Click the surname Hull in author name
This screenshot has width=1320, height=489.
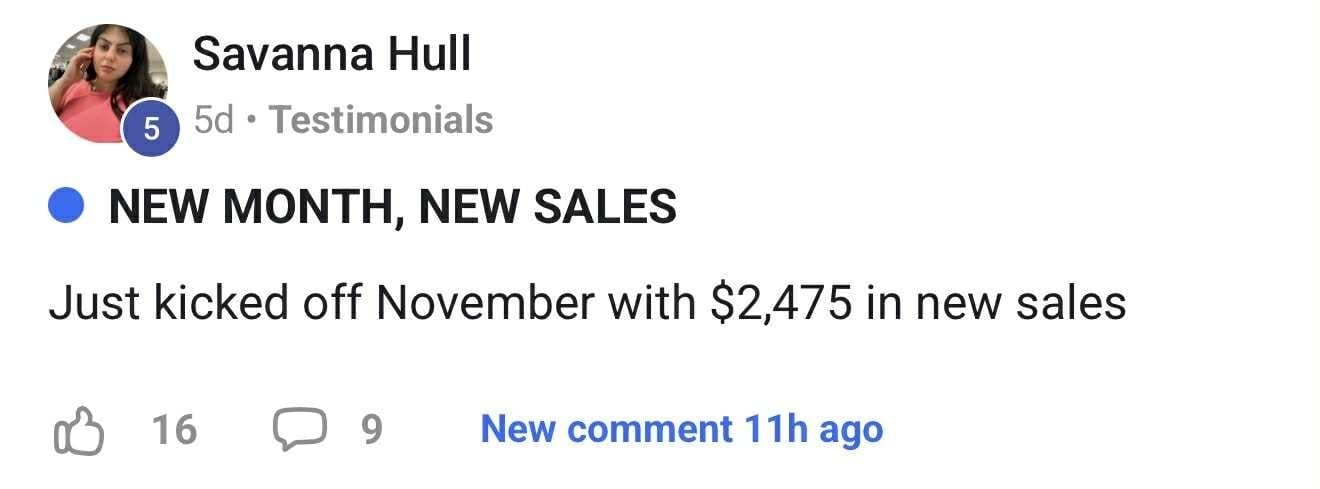coord(430,53)
